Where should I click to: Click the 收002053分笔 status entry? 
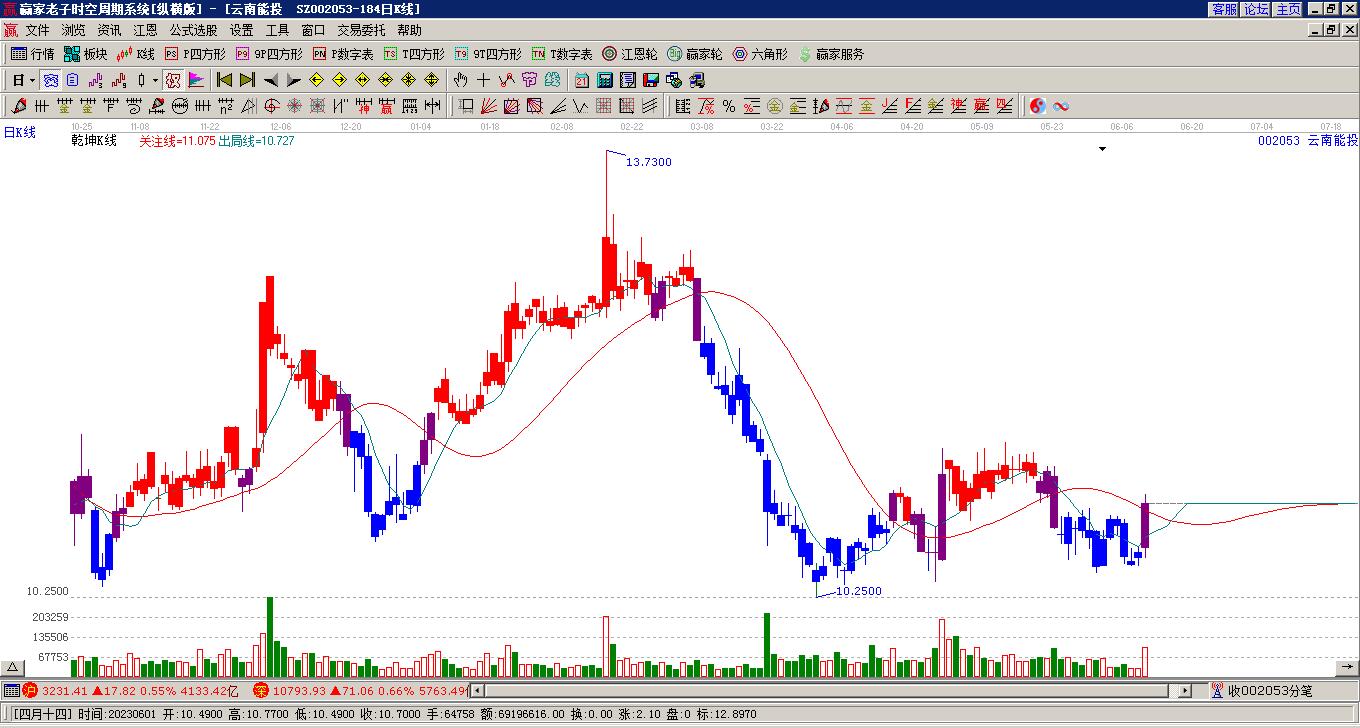(1270, 690)
